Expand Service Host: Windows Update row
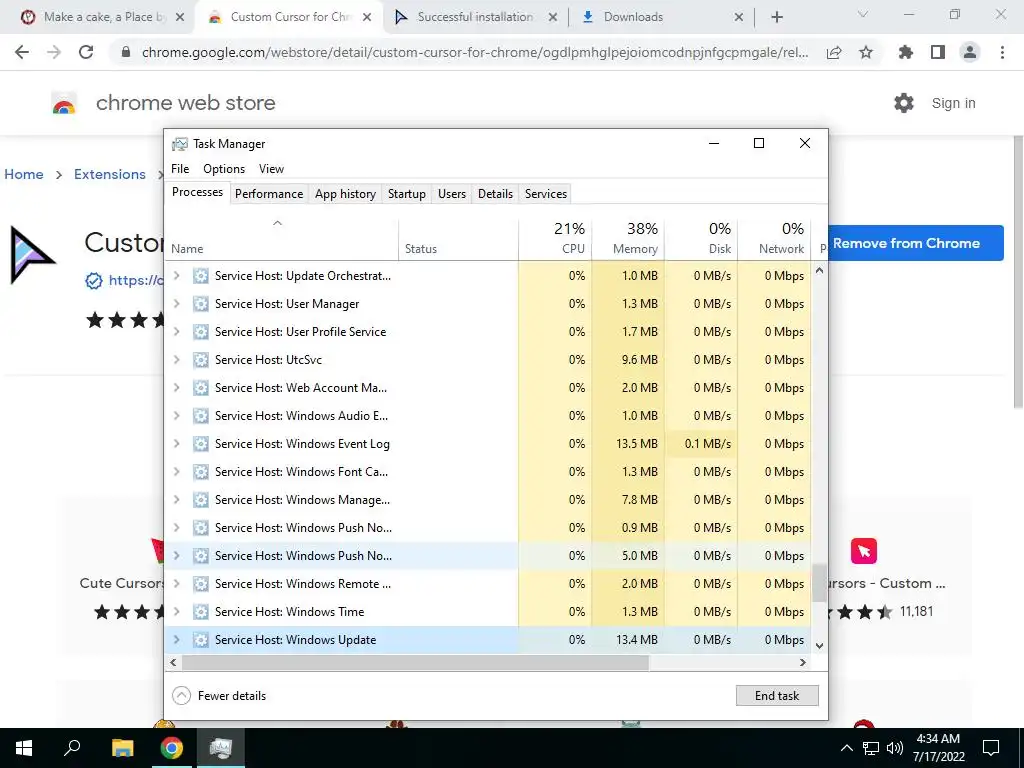 click(x=176, y=640)
